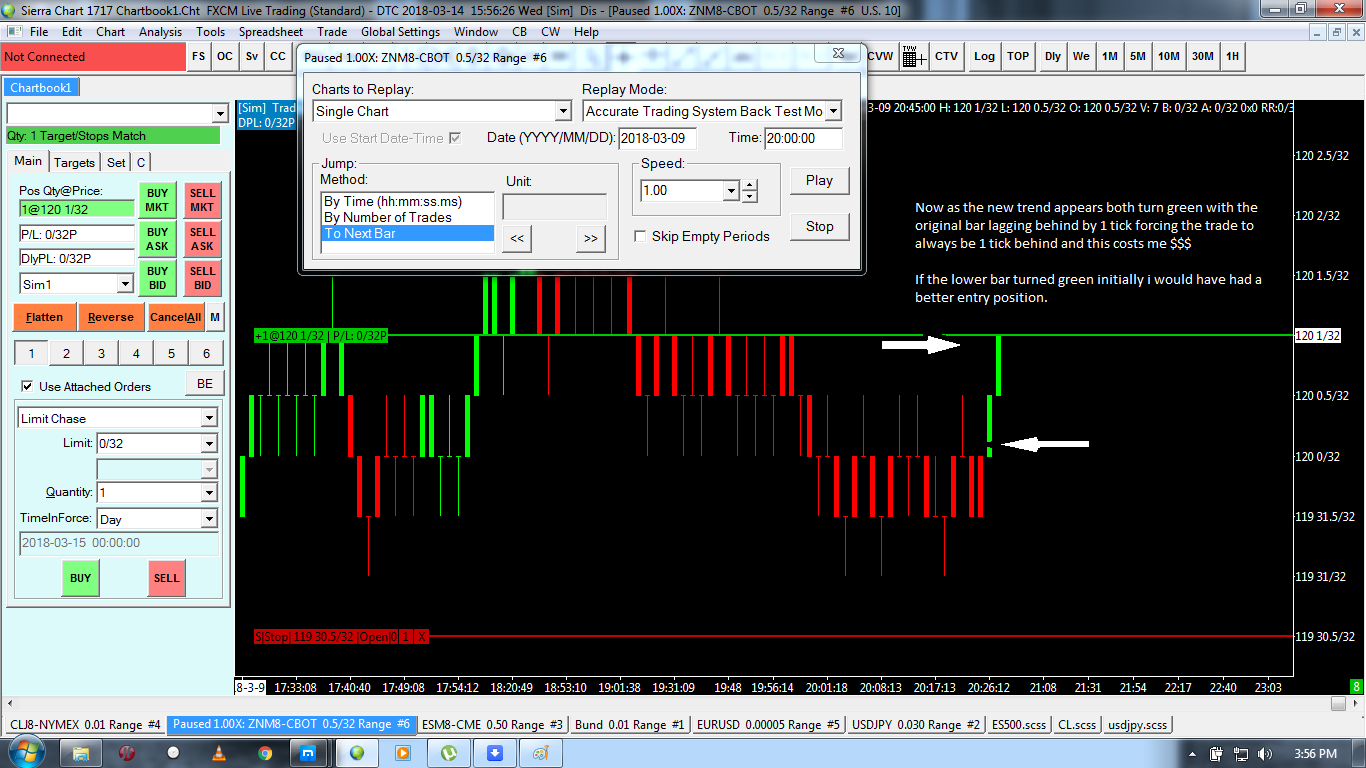Open the C tab in trade window
Image resolution: width=1366 pixels, height=768 pixels.
[141, 162]
